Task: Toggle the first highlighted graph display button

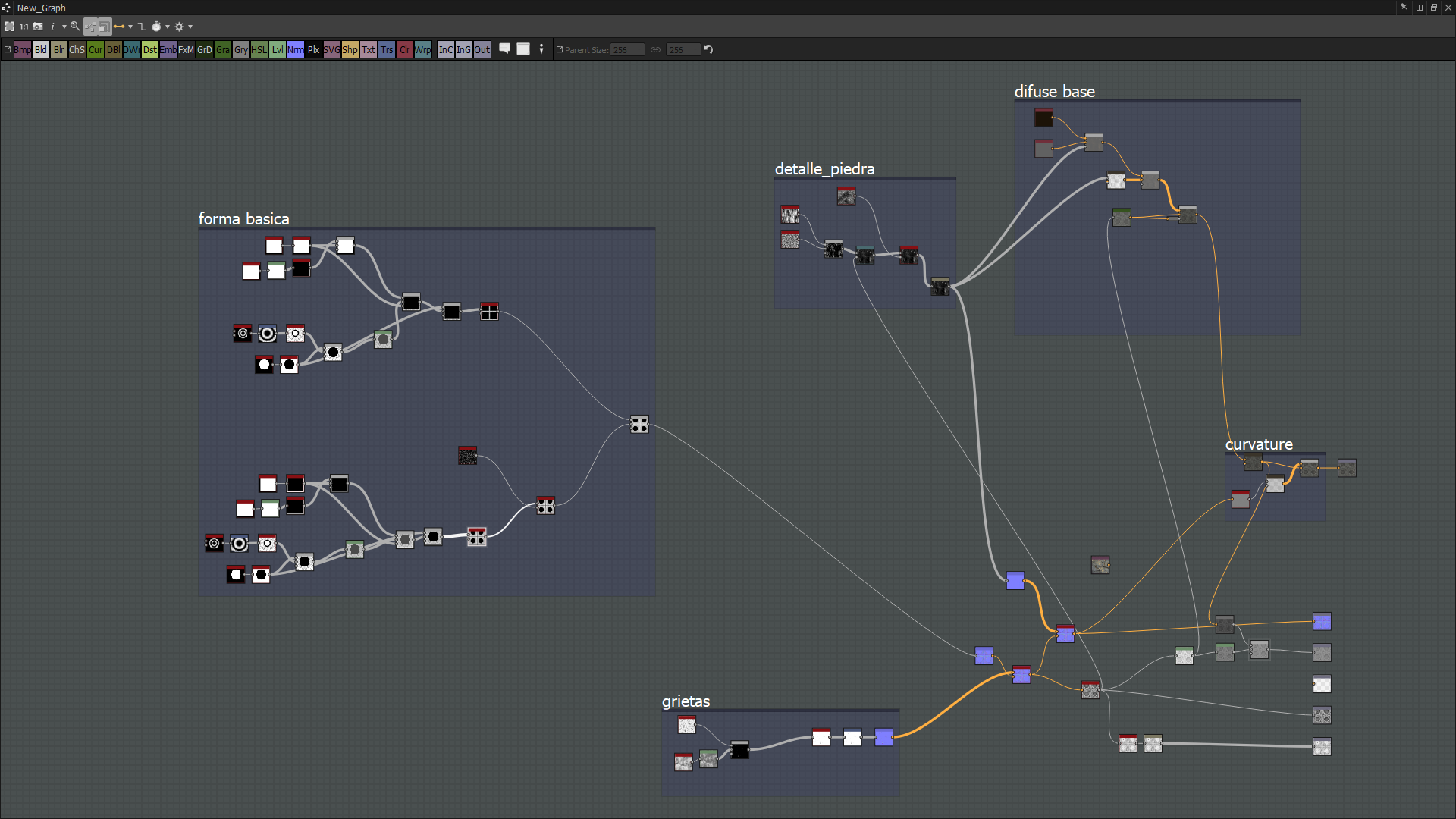Action: click(90, 27)
